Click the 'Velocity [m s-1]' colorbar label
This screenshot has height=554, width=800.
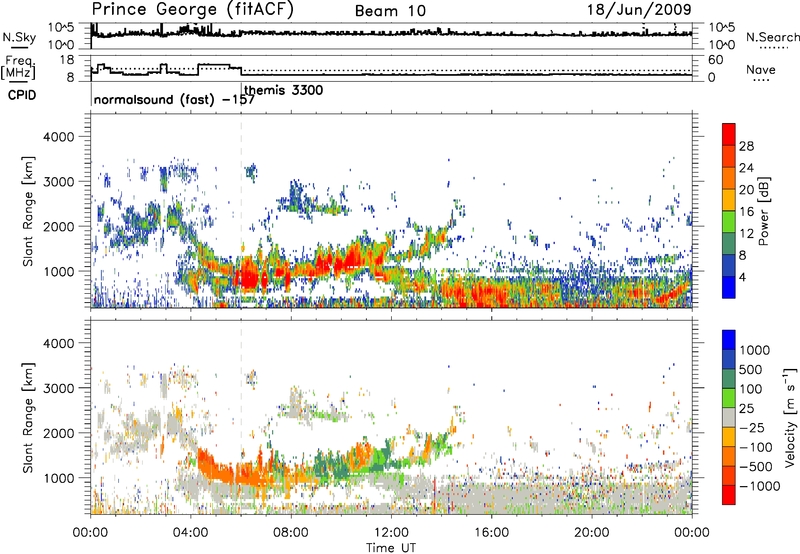(790, 417)
